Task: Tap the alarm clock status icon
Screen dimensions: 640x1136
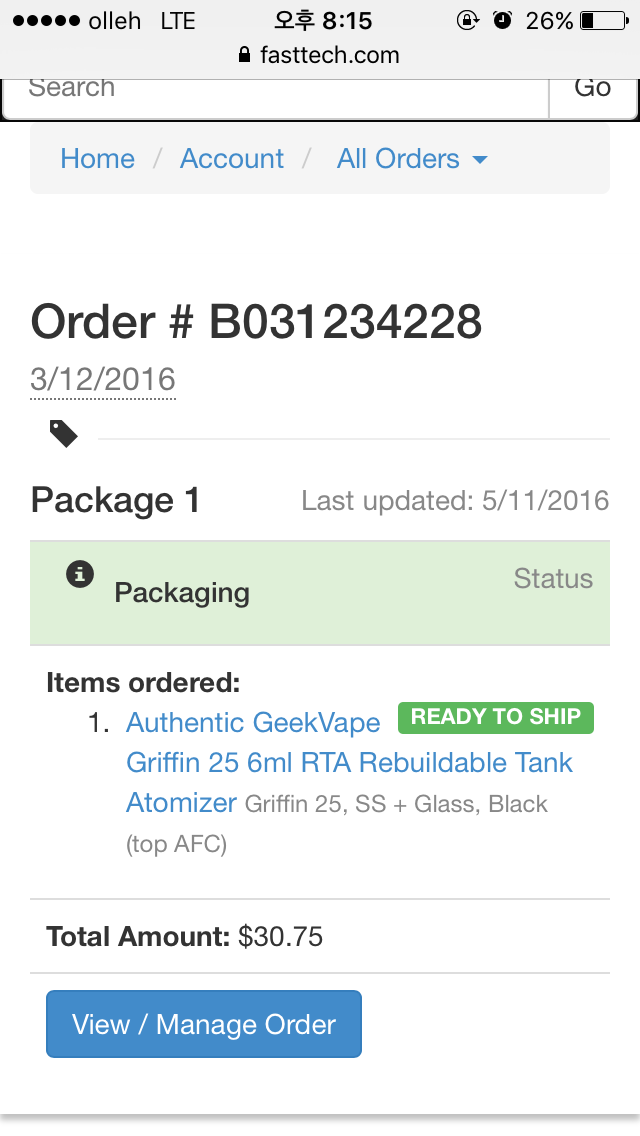Action: (x=503, y=20)
